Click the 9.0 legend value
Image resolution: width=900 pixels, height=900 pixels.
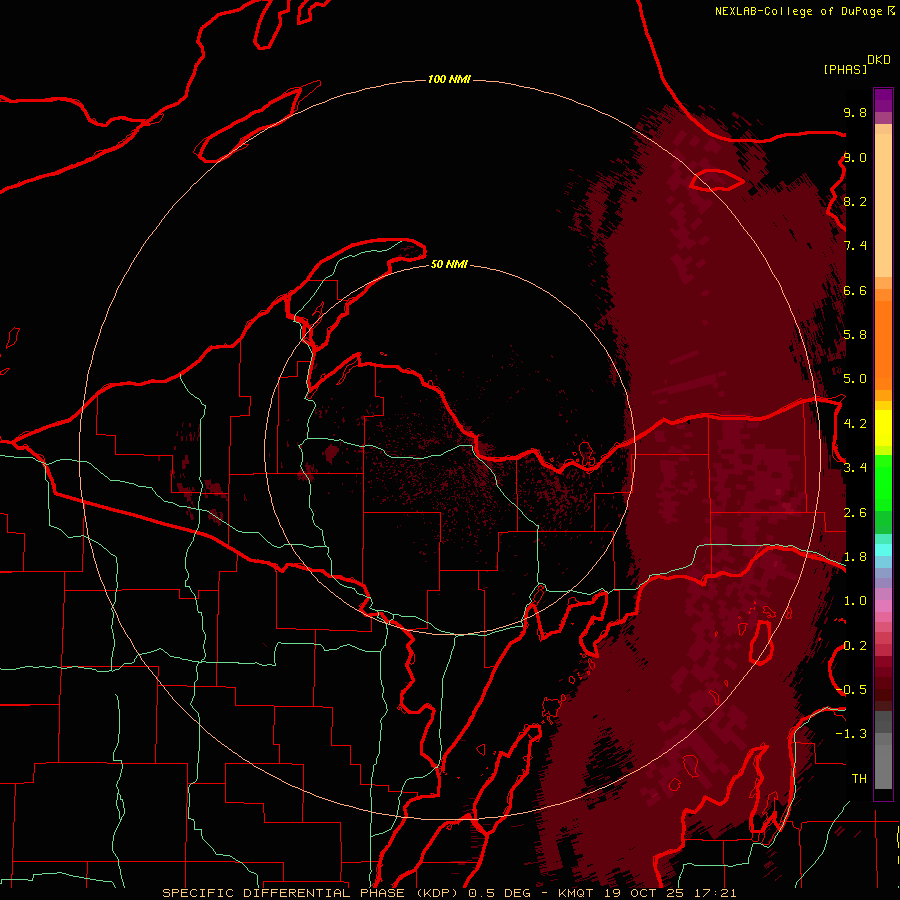[x=855, y=157]
